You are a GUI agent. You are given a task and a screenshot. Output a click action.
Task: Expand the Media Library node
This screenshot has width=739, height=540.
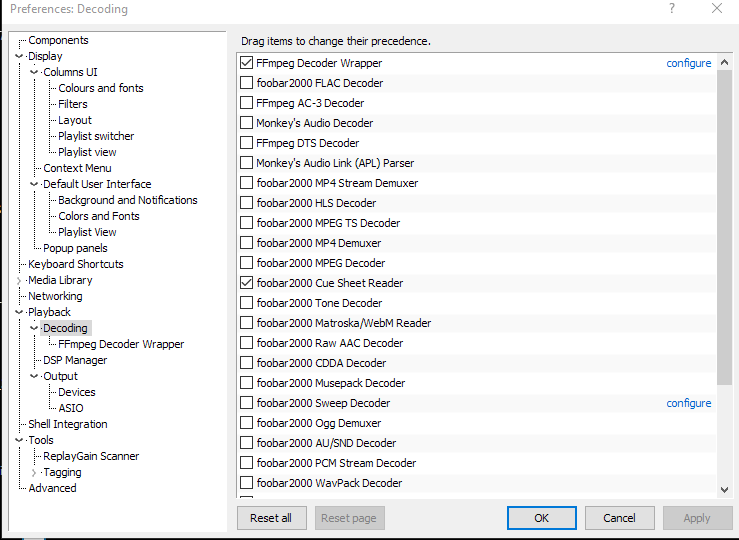(19, 280)
